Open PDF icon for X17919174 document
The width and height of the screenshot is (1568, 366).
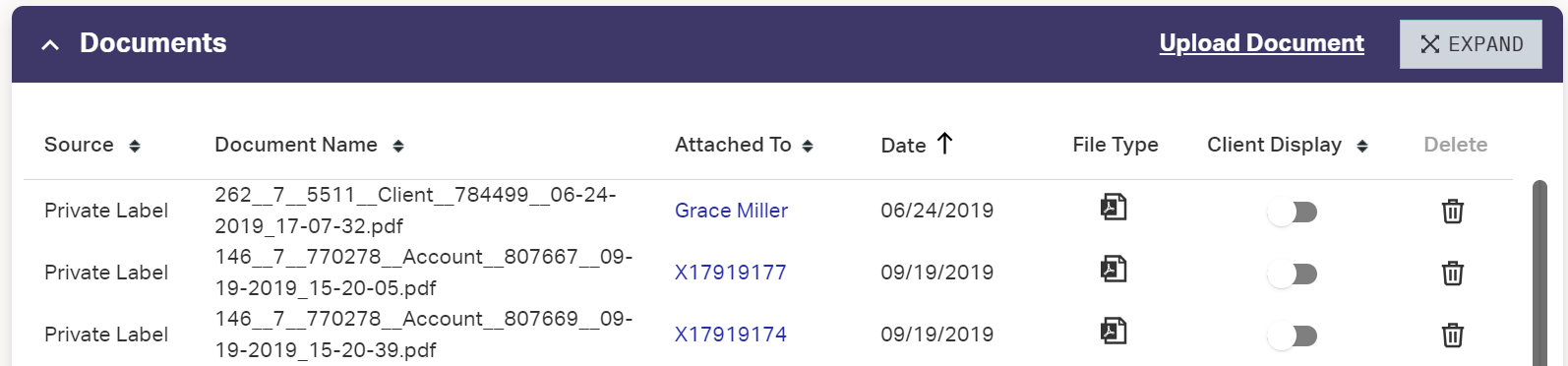click(x=1114, y=332)
